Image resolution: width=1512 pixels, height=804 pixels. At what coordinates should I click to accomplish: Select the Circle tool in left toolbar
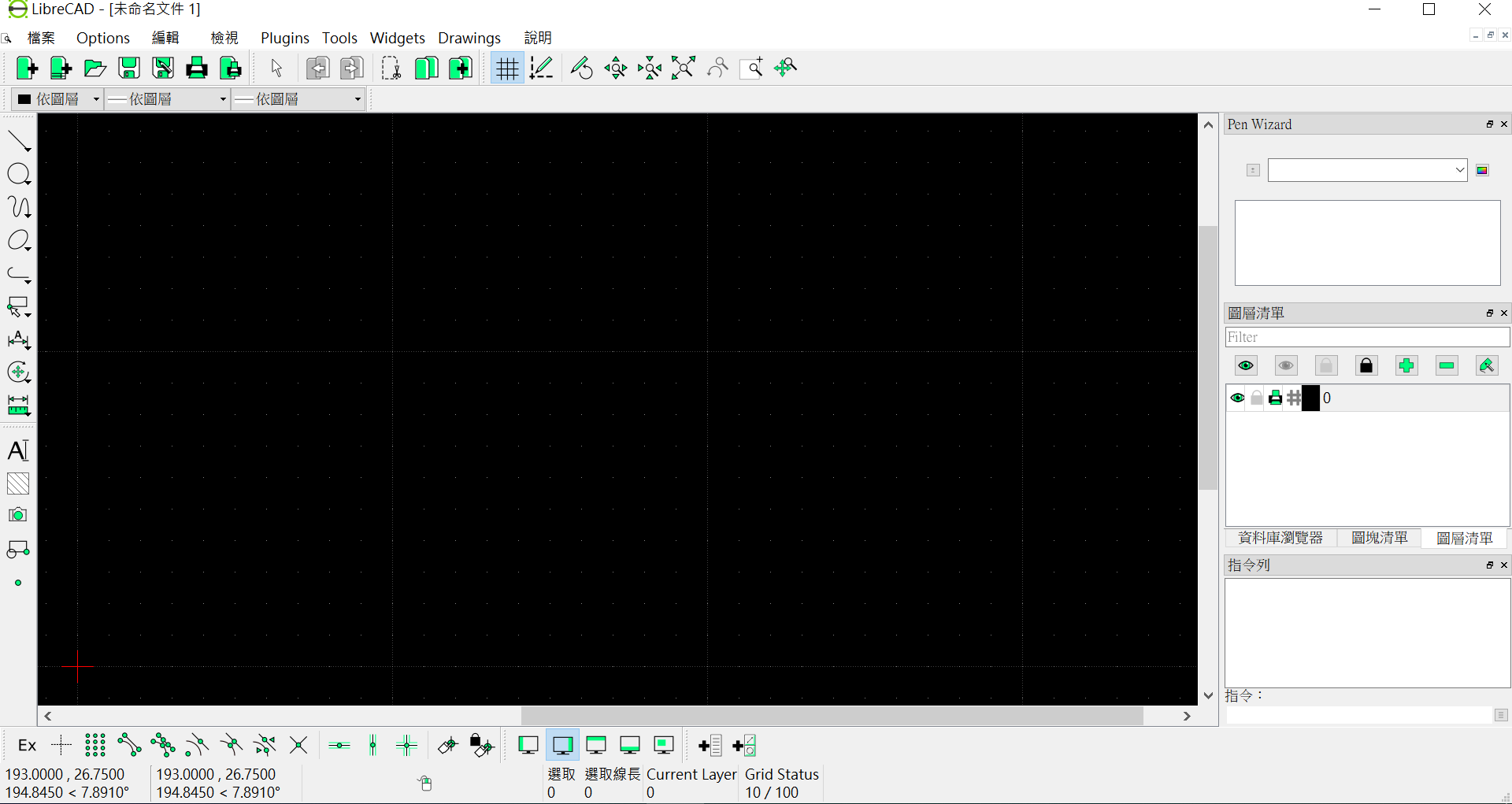pos(19,174)
